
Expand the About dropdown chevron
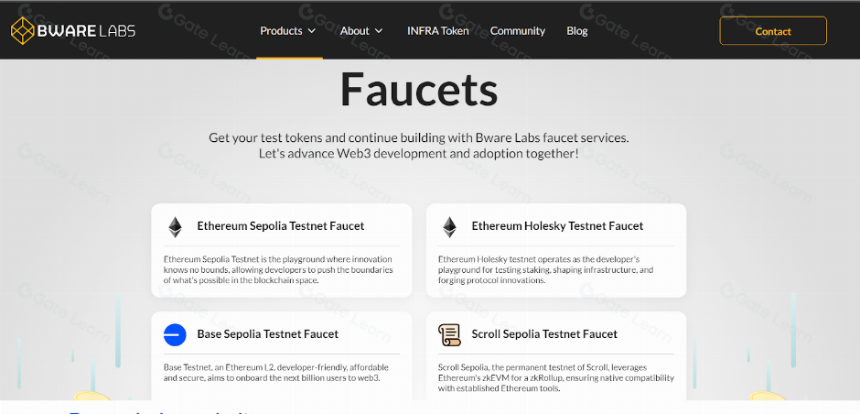point(378,31)
